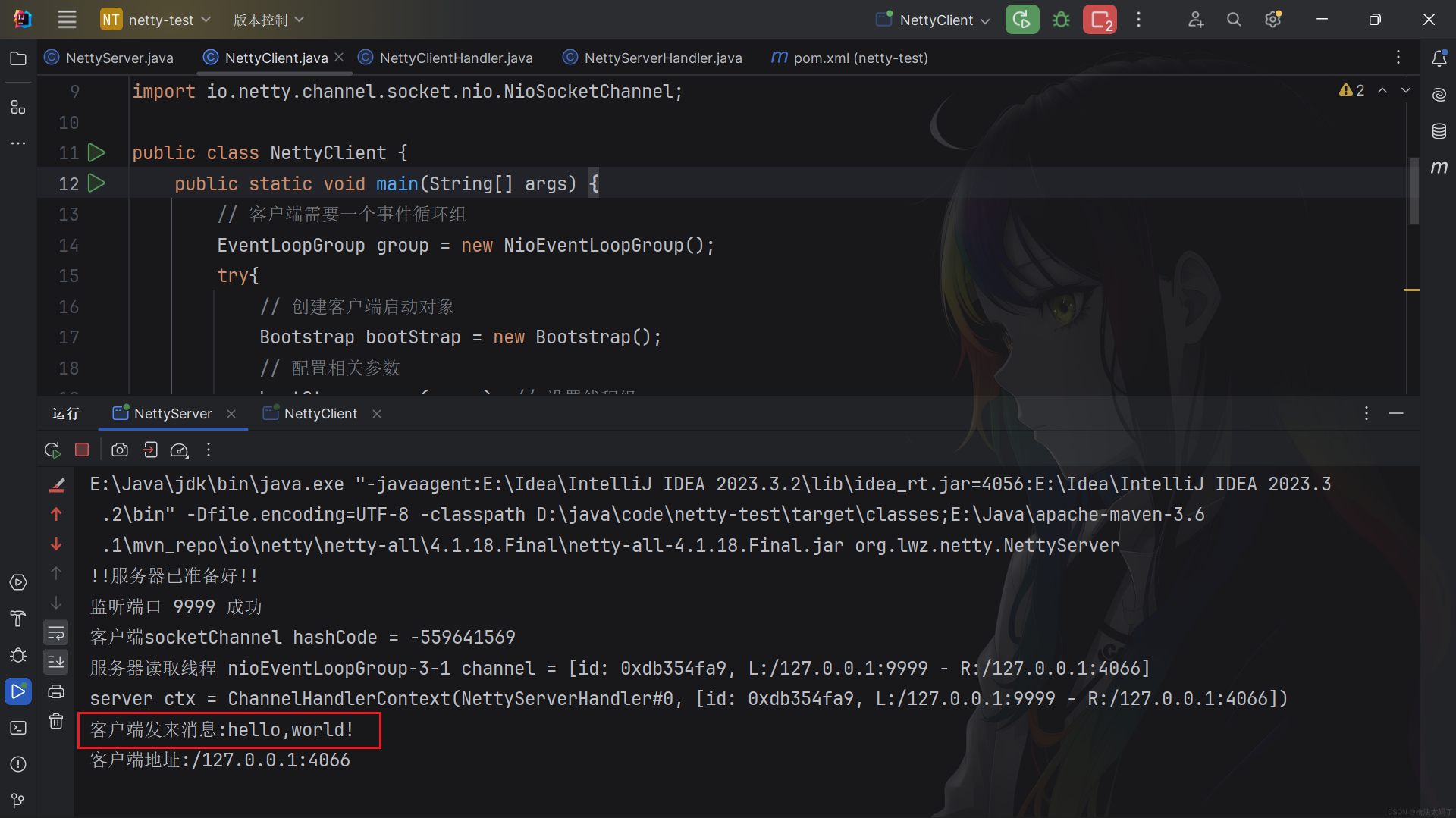Click the yellow warning stripe marker
1456x818 pixels.
point(1411,290)
